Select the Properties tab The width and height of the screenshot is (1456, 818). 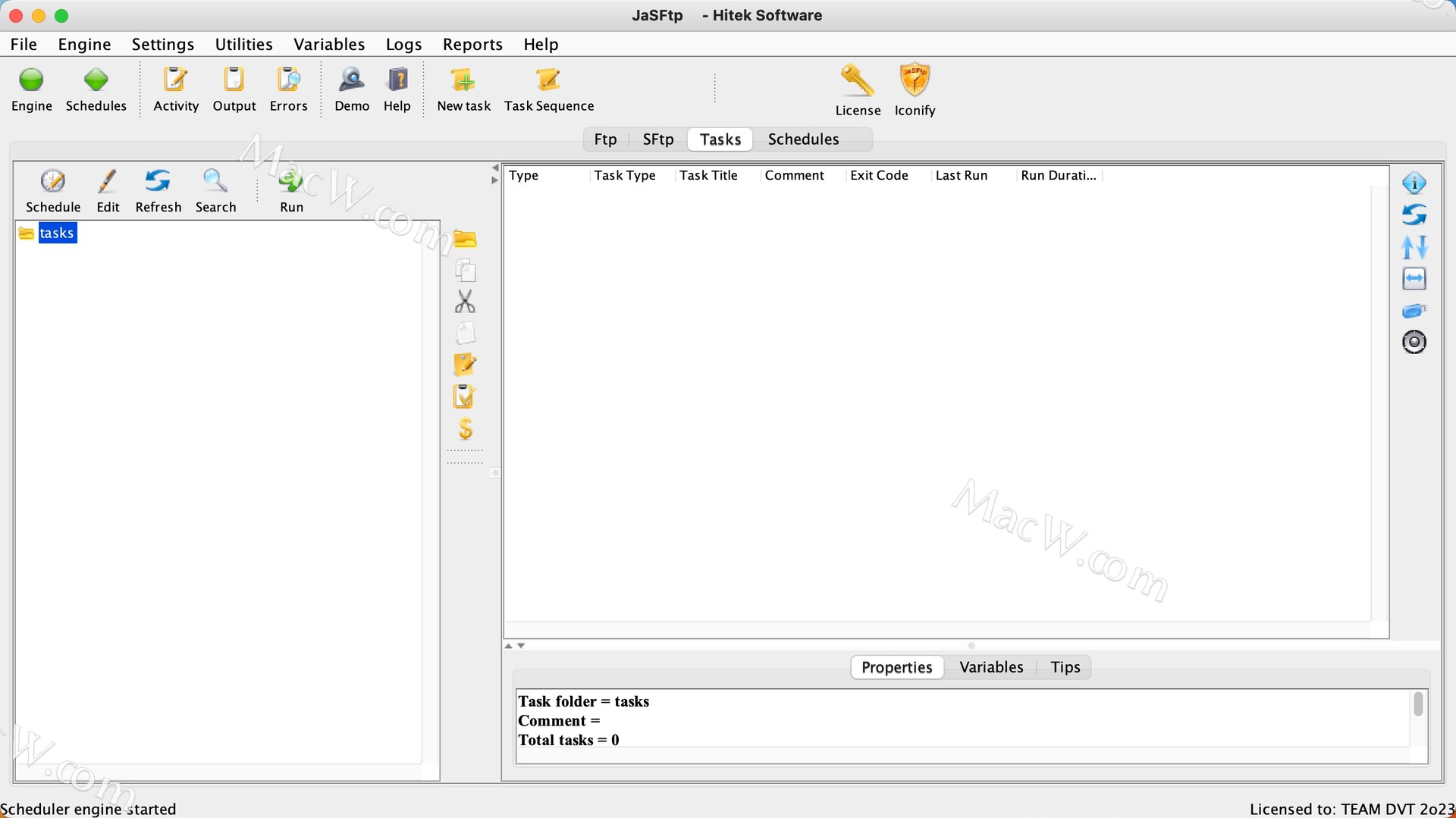(x=897, y=667)
